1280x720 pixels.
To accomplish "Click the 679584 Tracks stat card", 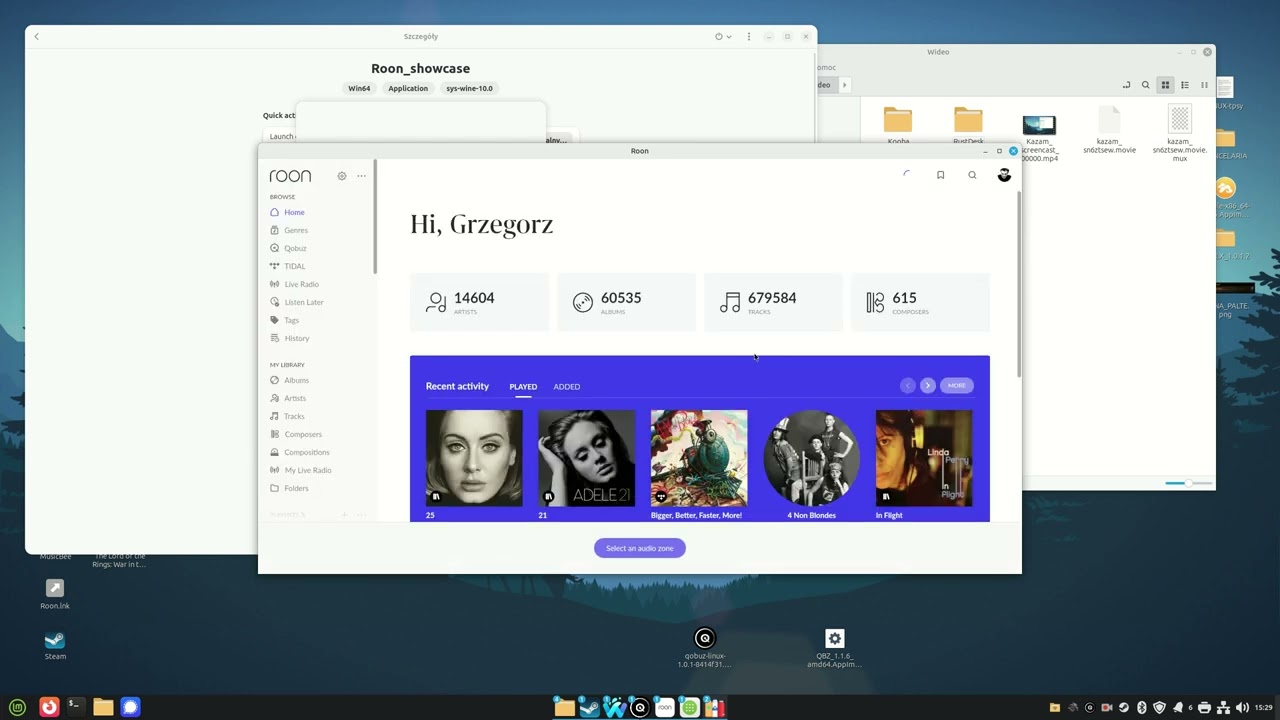I will pyautogui.click(x=773, y=302).
